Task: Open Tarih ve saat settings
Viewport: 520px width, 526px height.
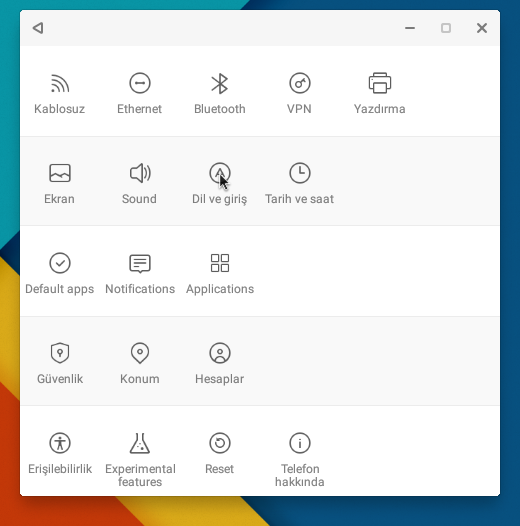Action: tap(300, 183)
